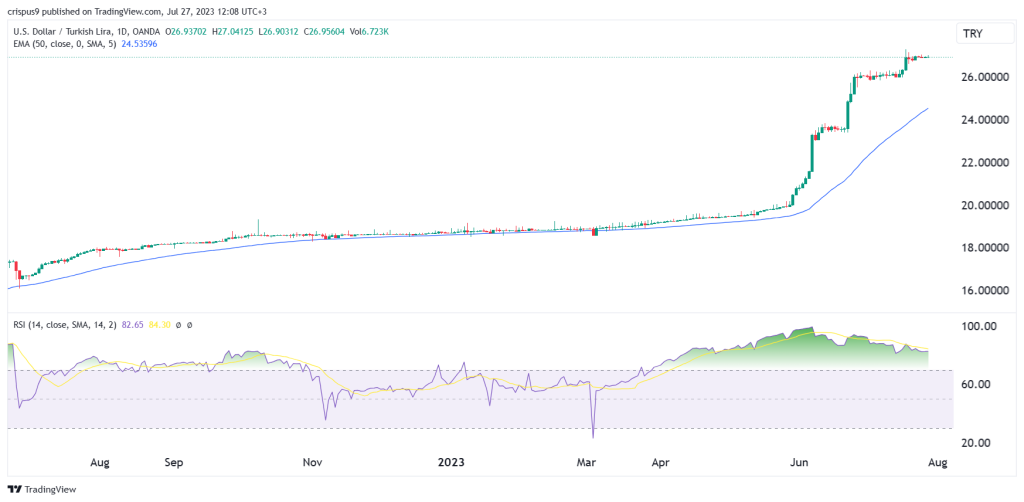Select the Mar time axis marker

tap(588, 464)
